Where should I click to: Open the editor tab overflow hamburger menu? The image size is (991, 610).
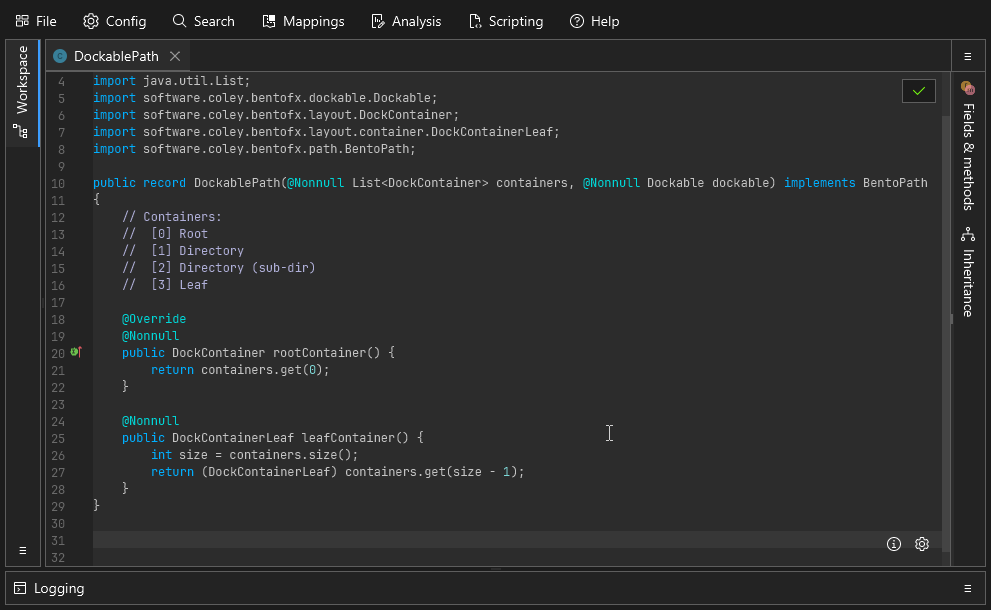point(967,56)
